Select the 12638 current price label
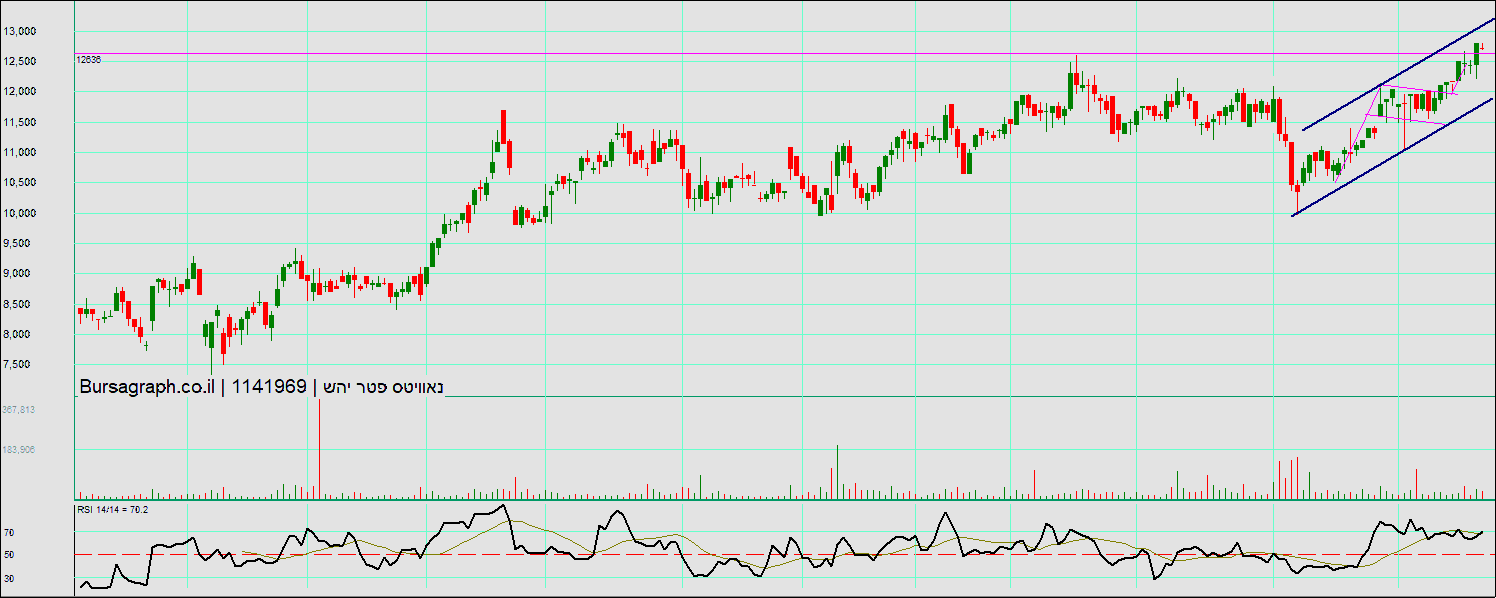Viewport: 1496px width, 598px height. click(89, 60)
